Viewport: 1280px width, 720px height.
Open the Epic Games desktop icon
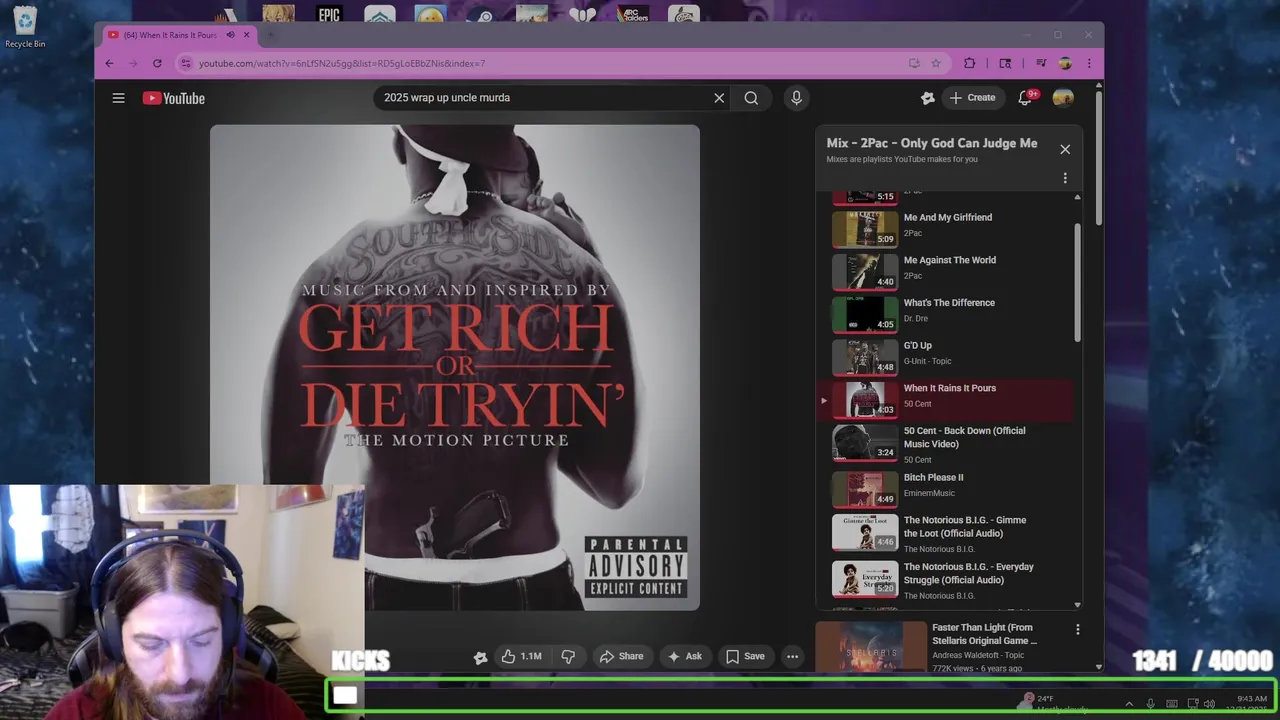coord(329,14)
